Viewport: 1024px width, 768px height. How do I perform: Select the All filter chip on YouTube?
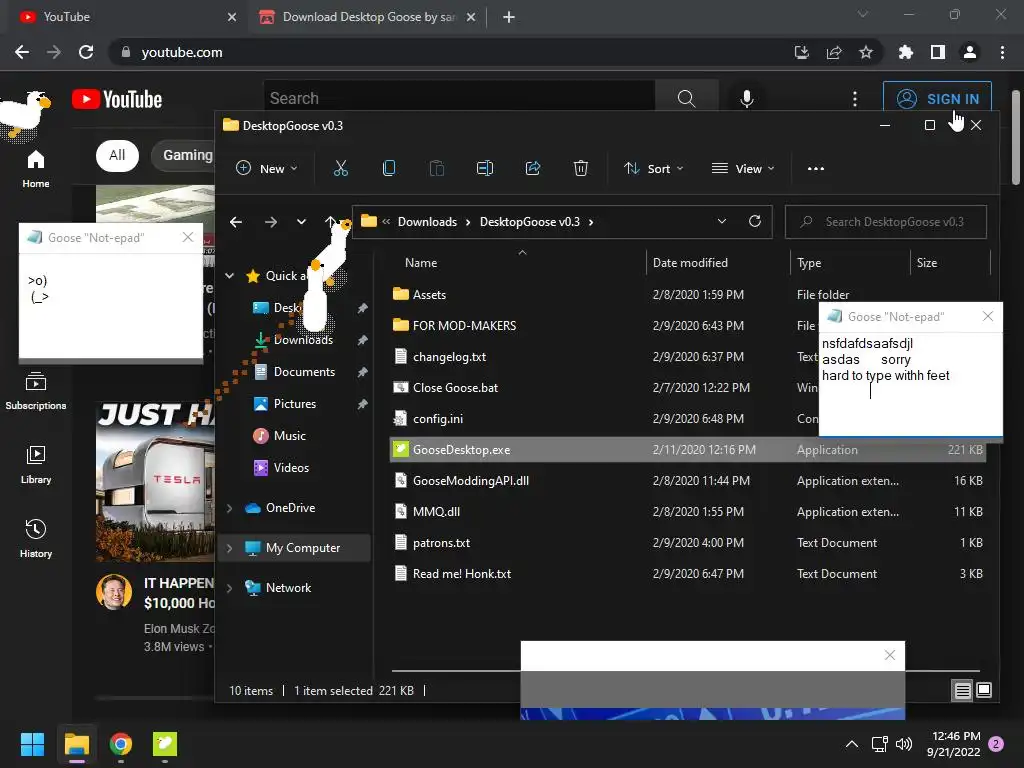click(x=118, y=155)
